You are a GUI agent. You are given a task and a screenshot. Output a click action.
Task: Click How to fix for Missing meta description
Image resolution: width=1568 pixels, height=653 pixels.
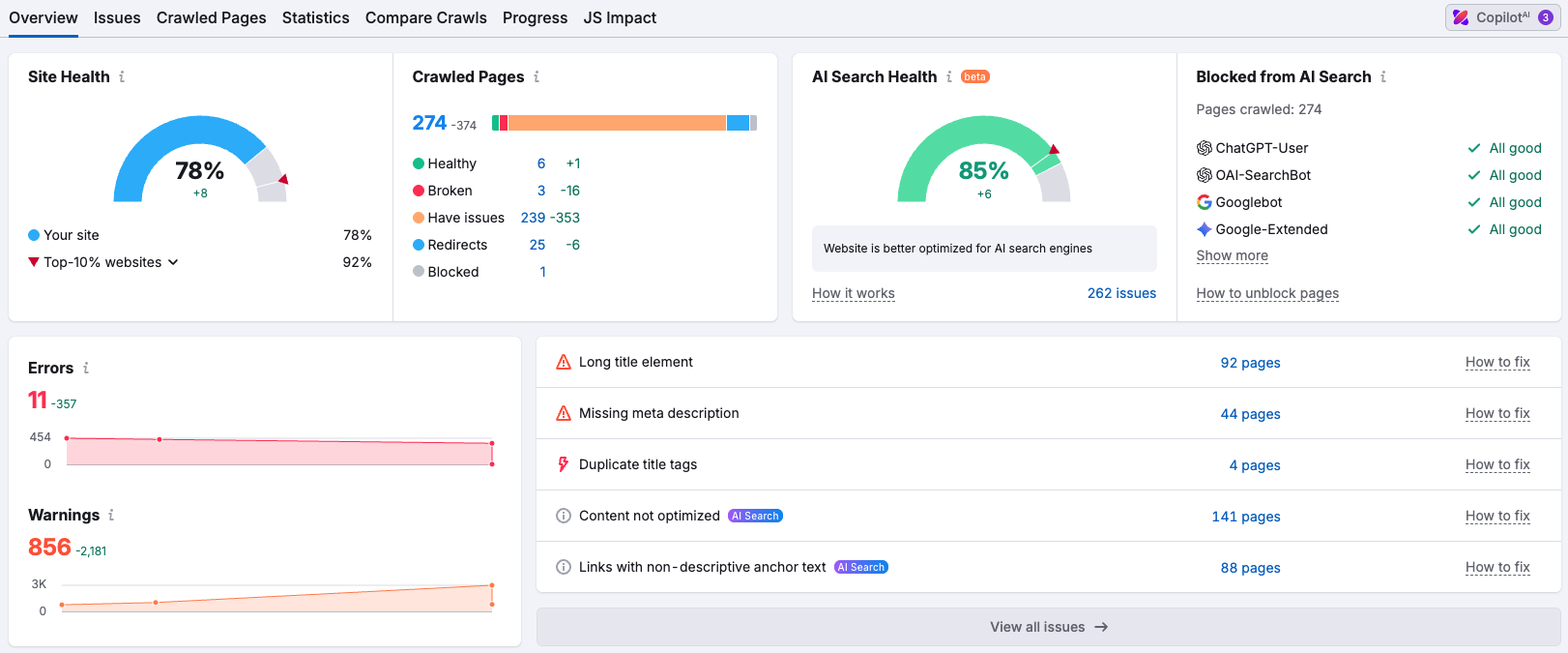[x=1496, y=413]
